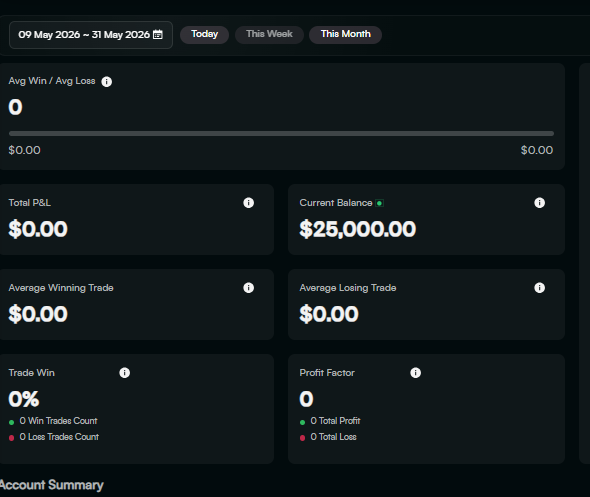Click the Avg Win / Avg Loss ratio bar

(281, 134)
